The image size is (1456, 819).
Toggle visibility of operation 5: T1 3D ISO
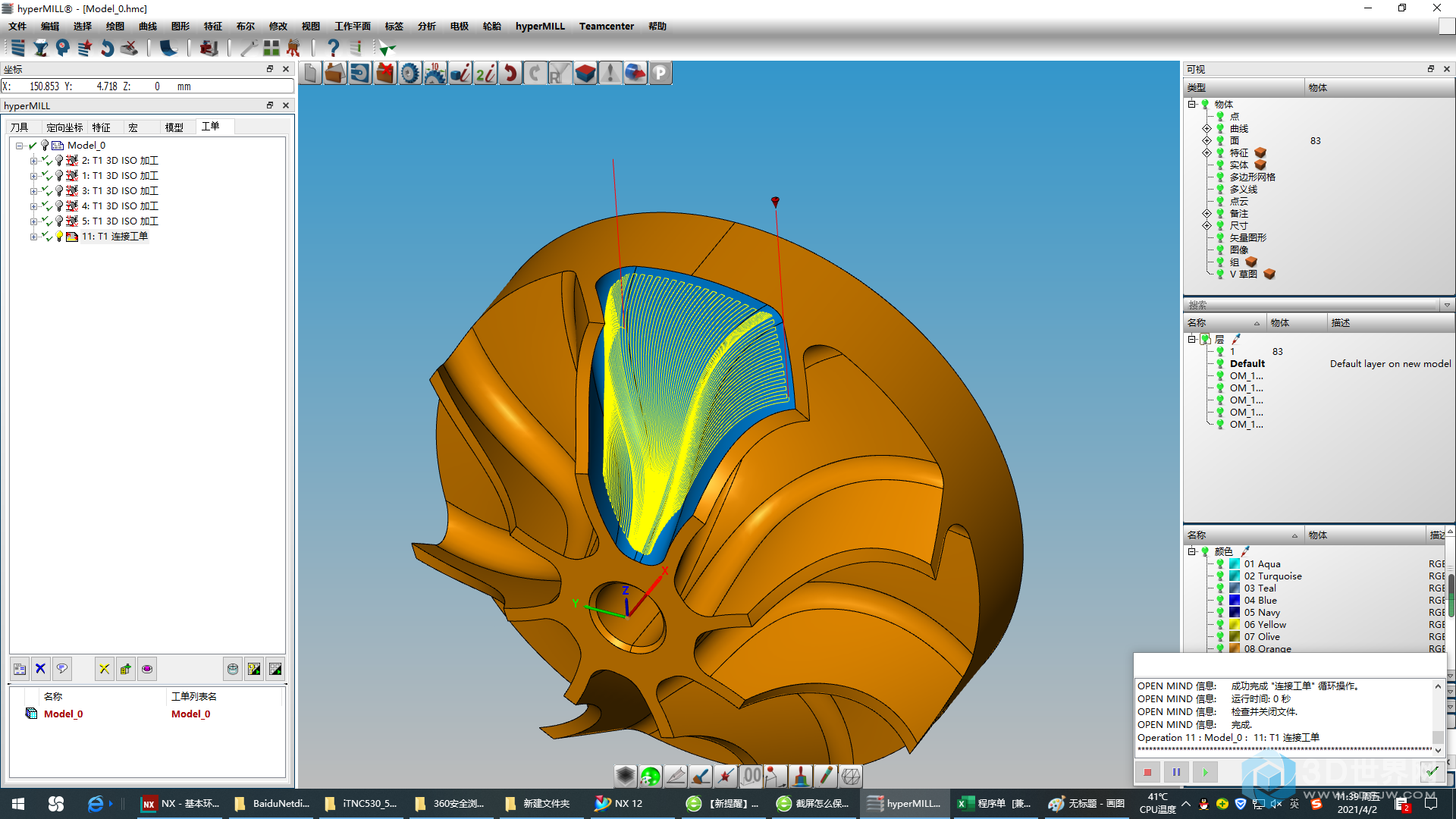click(58, 220)
